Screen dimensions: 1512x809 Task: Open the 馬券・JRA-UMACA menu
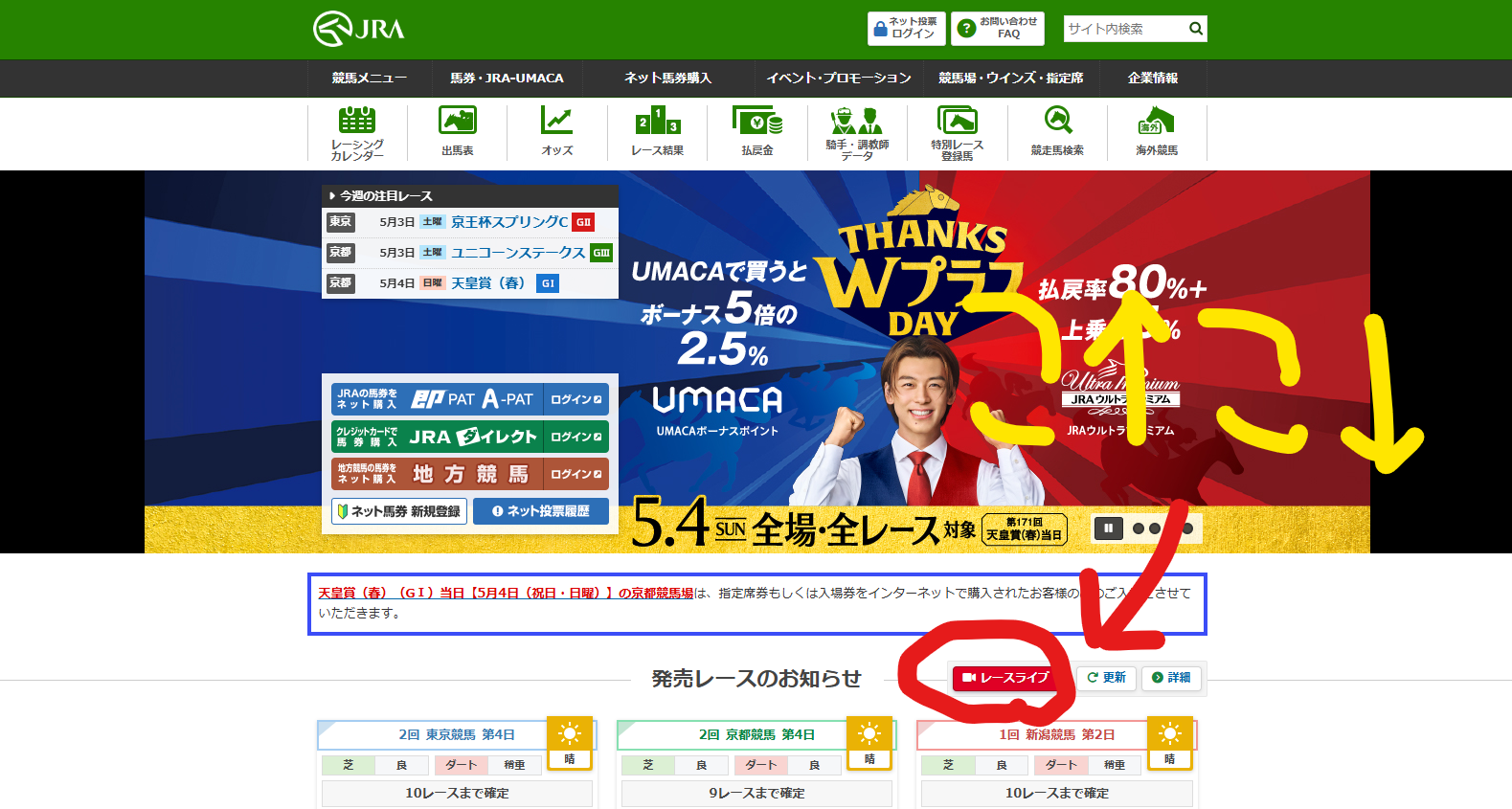pyautogui.click(x=507, y=79)
